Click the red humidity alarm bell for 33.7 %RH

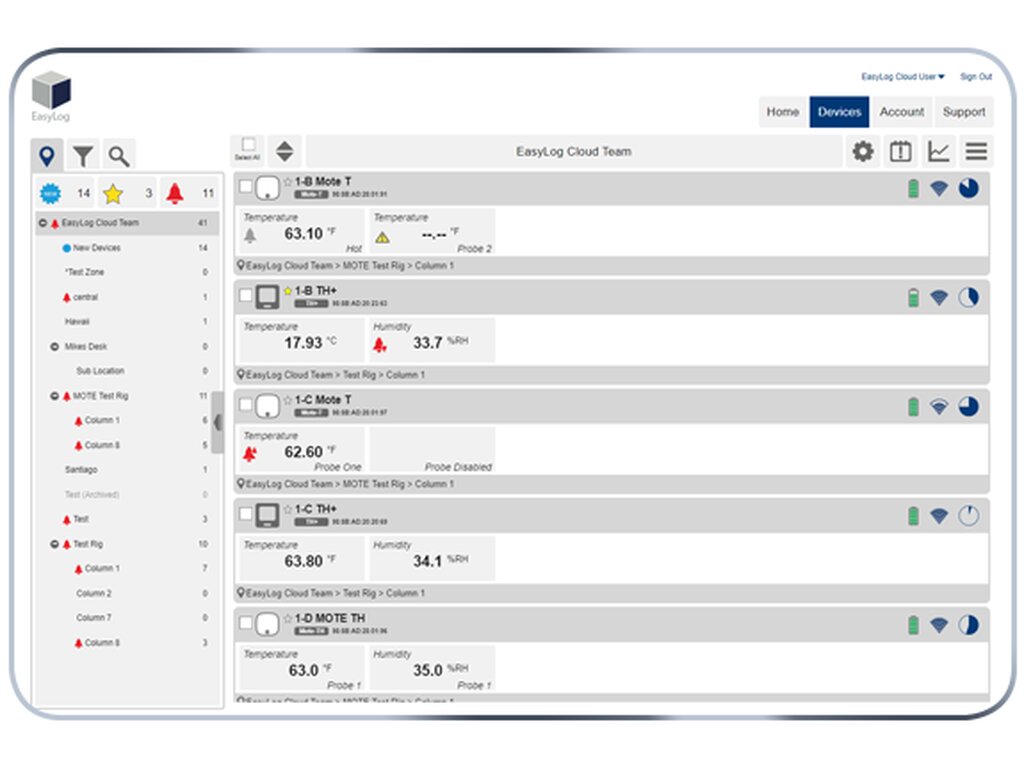click(380, 345)
